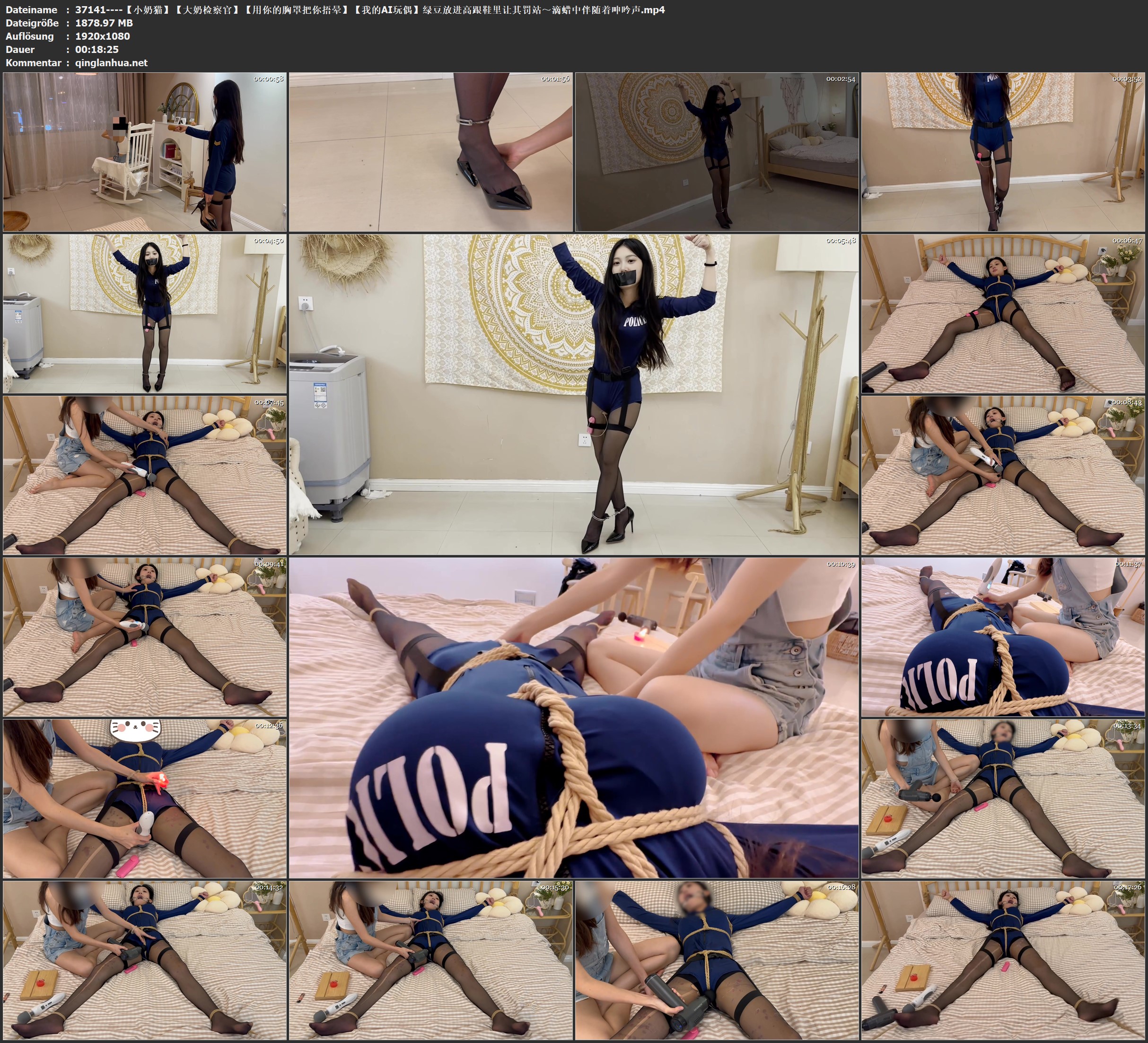
Task: Select the thumbnail at 00:13:34
Action: pos(1003,798)
